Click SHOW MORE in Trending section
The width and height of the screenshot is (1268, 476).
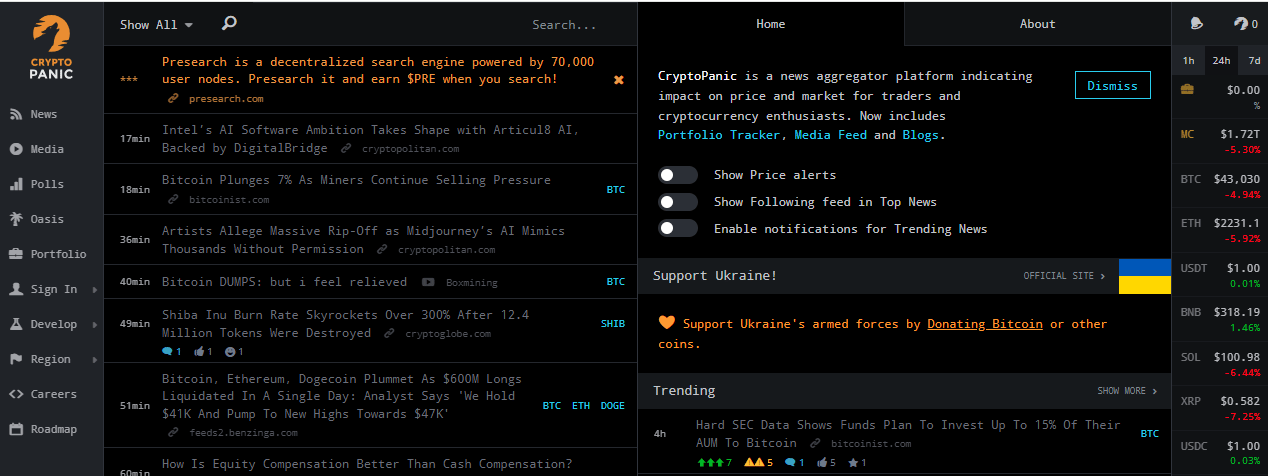click(x=1127, y=391)
